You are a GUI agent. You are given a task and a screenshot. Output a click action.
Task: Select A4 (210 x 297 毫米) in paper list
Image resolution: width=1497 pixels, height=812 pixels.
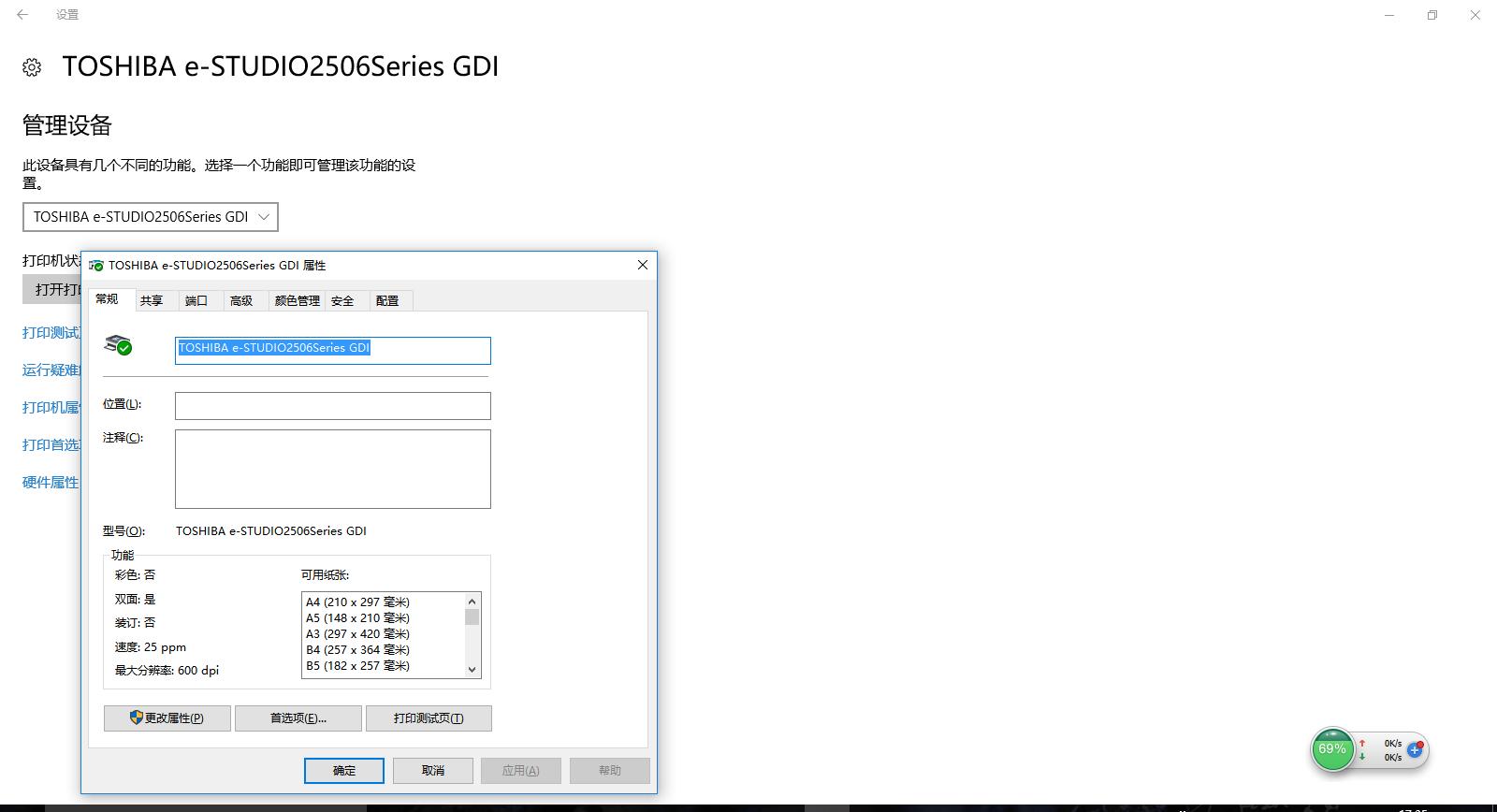coord(357,602)
